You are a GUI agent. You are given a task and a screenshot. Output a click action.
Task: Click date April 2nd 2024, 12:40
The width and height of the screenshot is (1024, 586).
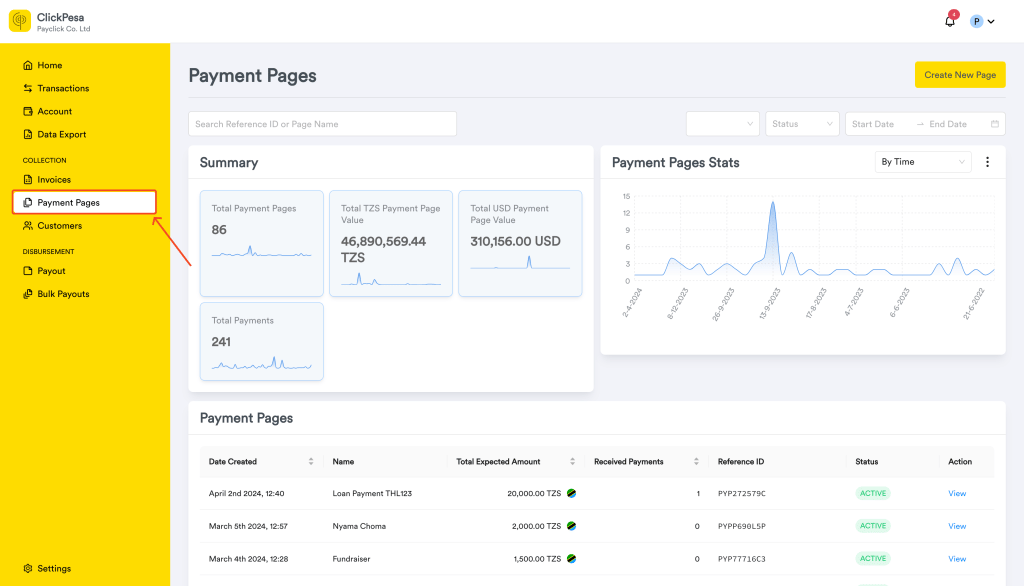(246, 493)
